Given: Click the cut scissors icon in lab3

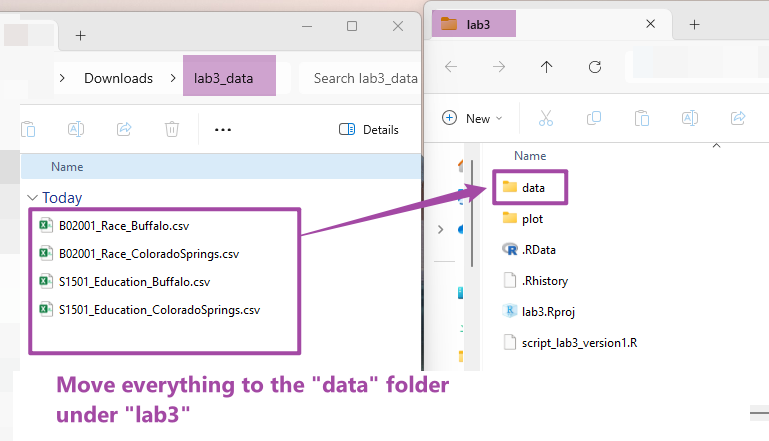Looking at the screenshot, I should click(546, 118).
